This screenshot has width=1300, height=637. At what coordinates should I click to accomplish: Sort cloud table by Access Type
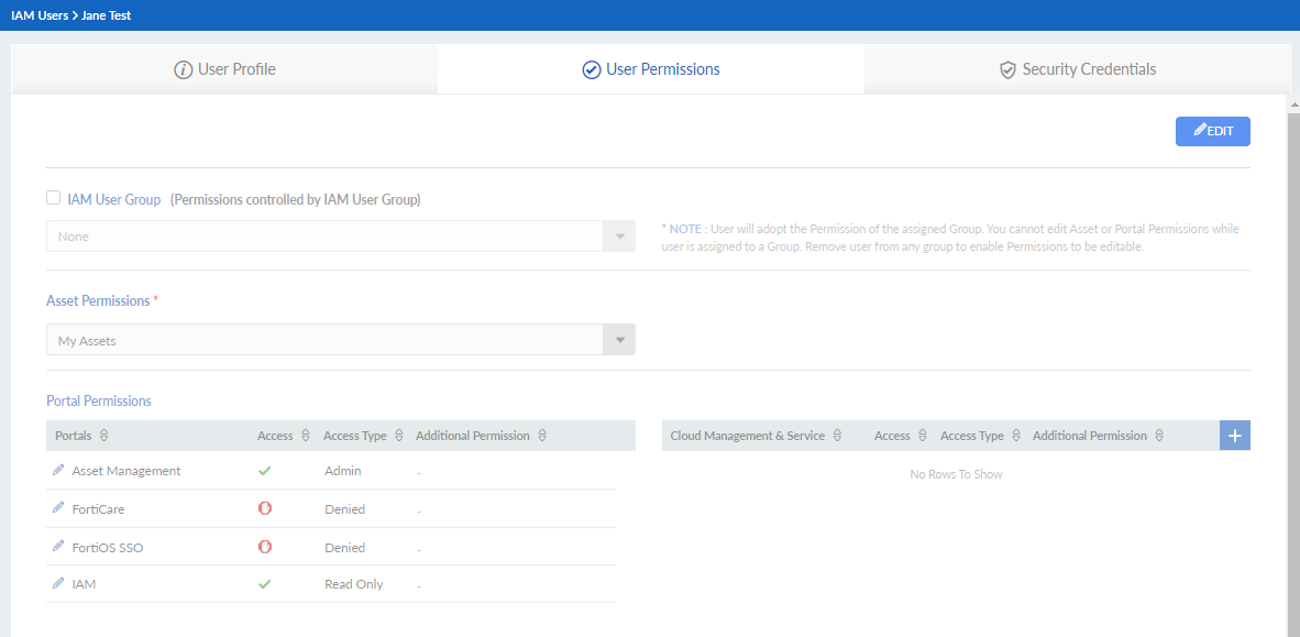point(1016,436)
